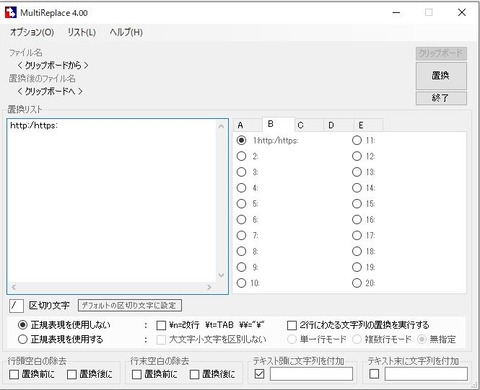Click the 置換 button
The width and height of the screenshot is (480, 390).
pos(441,76)
